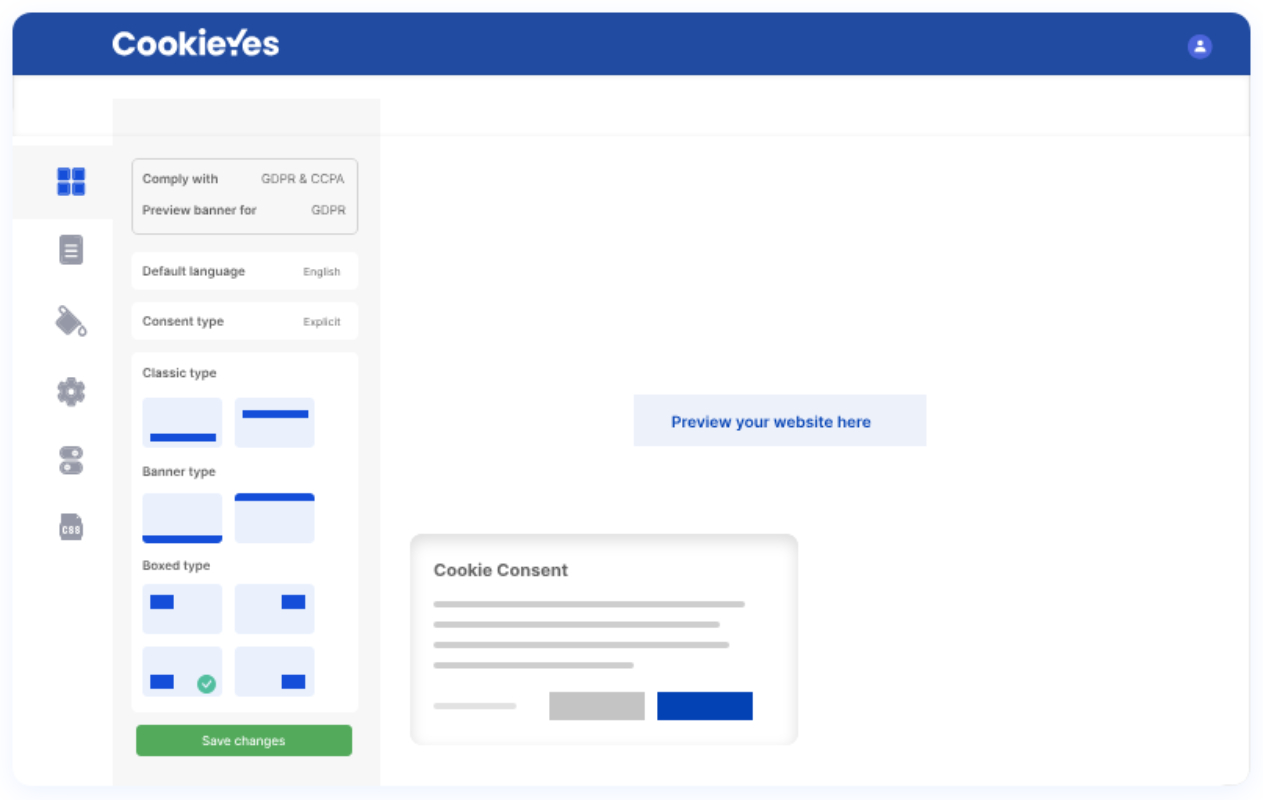This screenshot has height=800, width=1263.
Task: Click the Classic type label
Action: 179,373
